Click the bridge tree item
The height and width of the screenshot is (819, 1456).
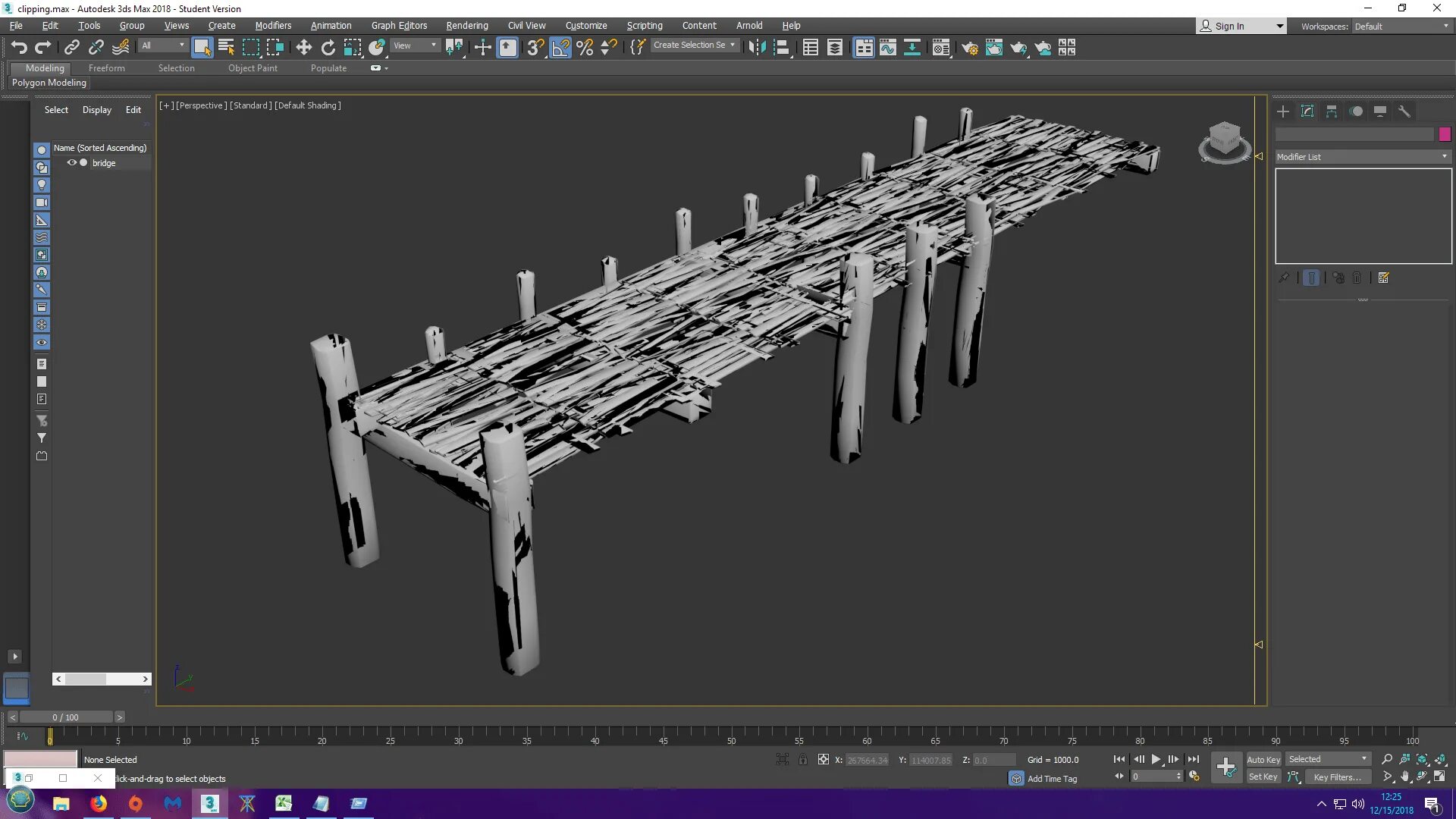click(x=104, y=162)
